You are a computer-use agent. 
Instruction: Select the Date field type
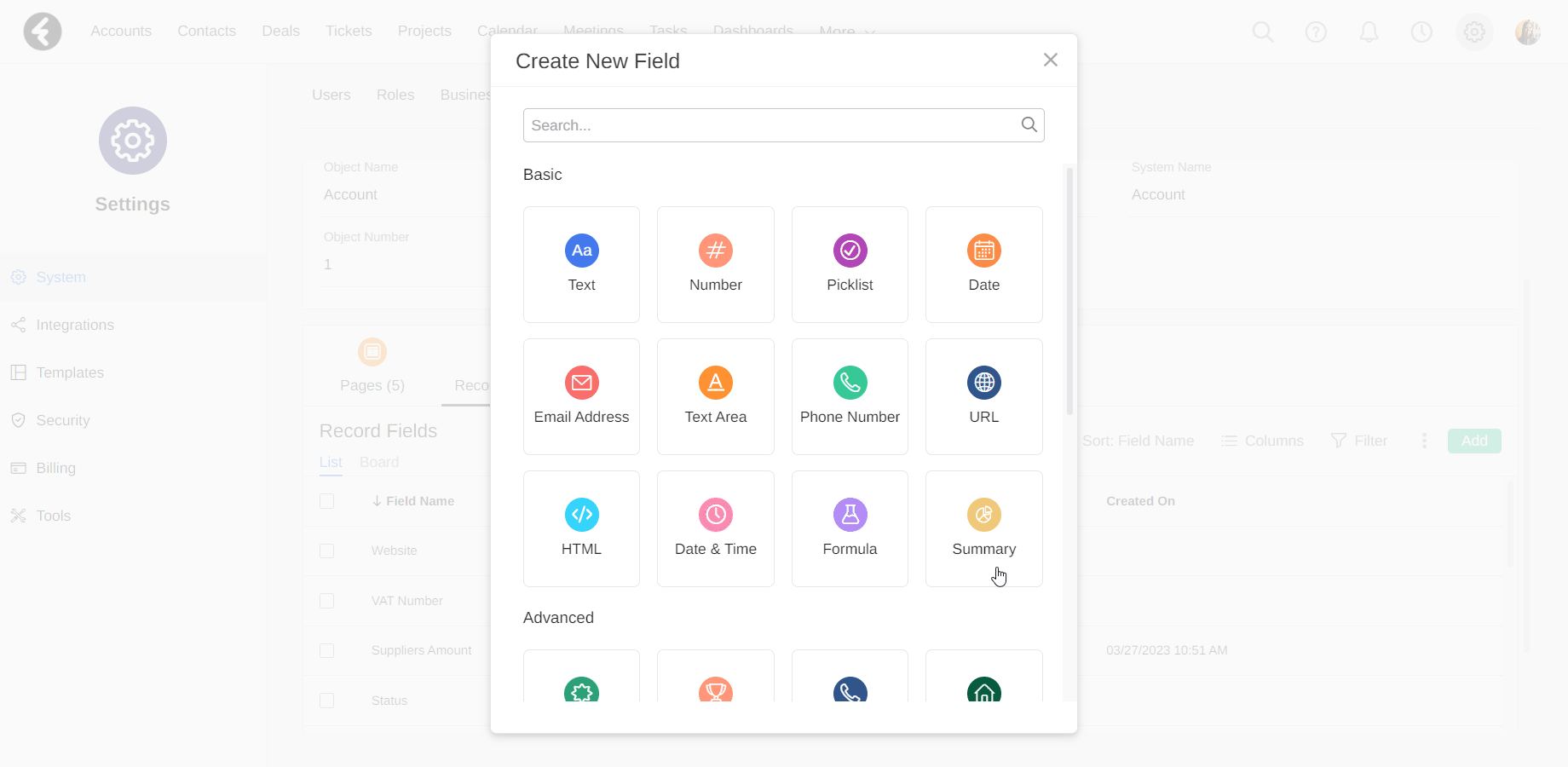pos(984,264)
